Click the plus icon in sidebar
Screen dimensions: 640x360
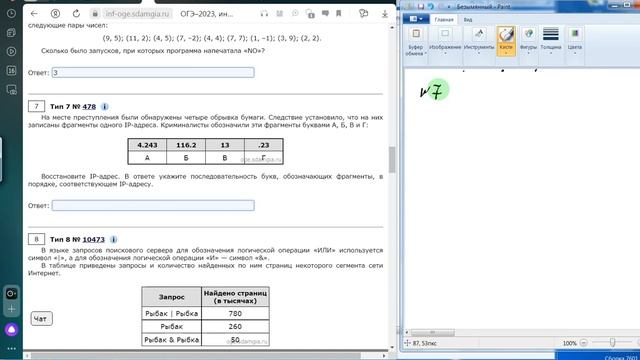tap(11, 309)
